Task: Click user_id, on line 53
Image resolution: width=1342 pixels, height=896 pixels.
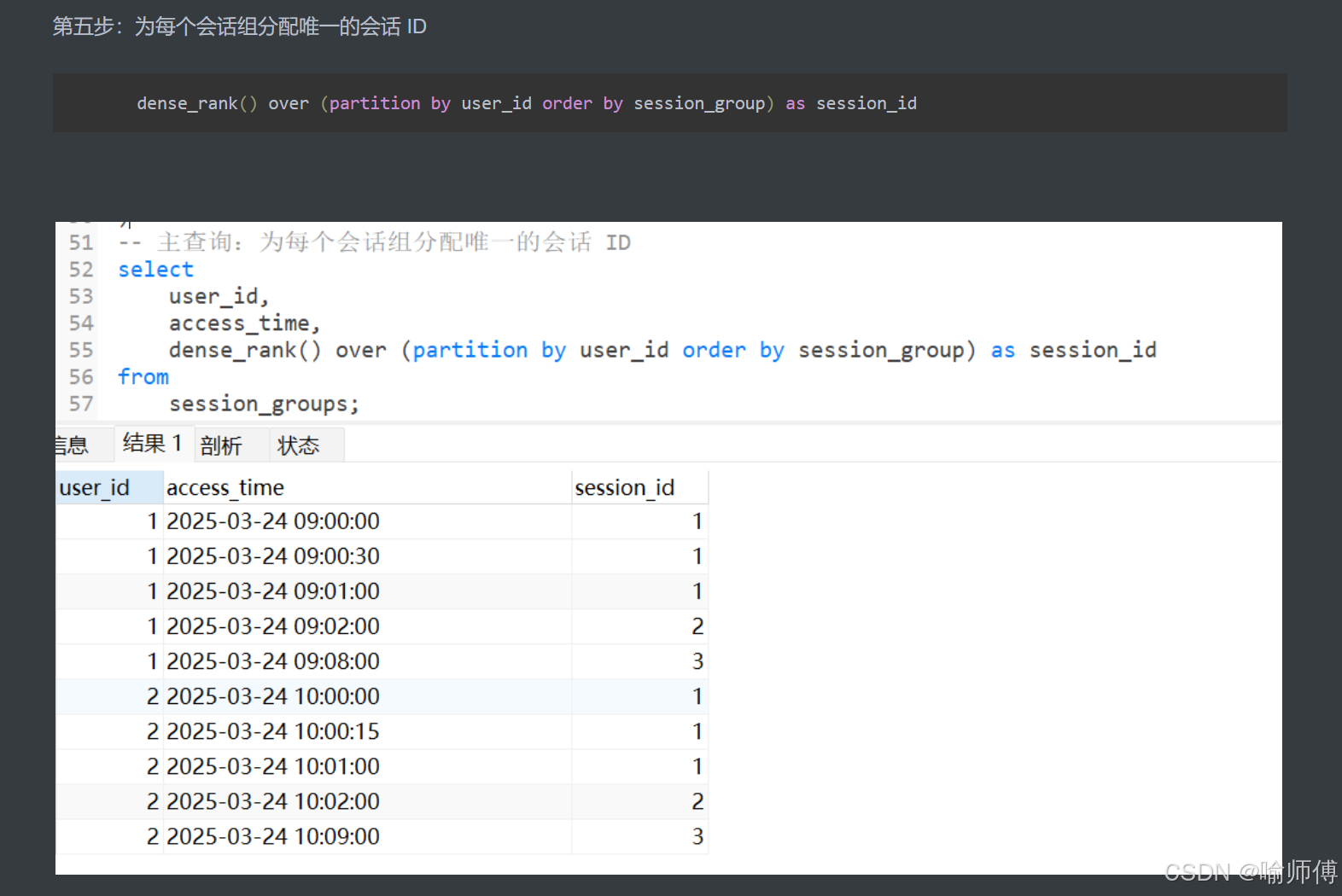Action: (x=219, y=297)
